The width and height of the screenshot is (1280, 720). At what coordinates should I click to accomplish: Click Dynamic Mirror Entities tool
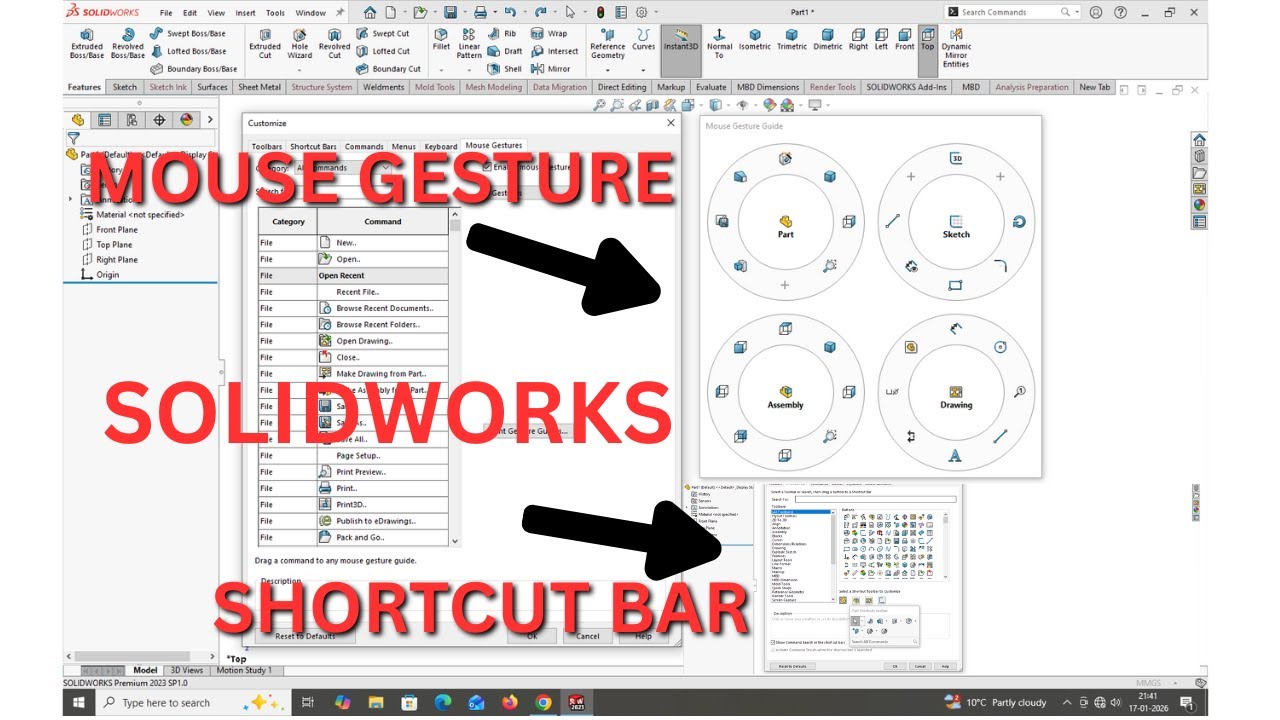[x=956, y=48]
